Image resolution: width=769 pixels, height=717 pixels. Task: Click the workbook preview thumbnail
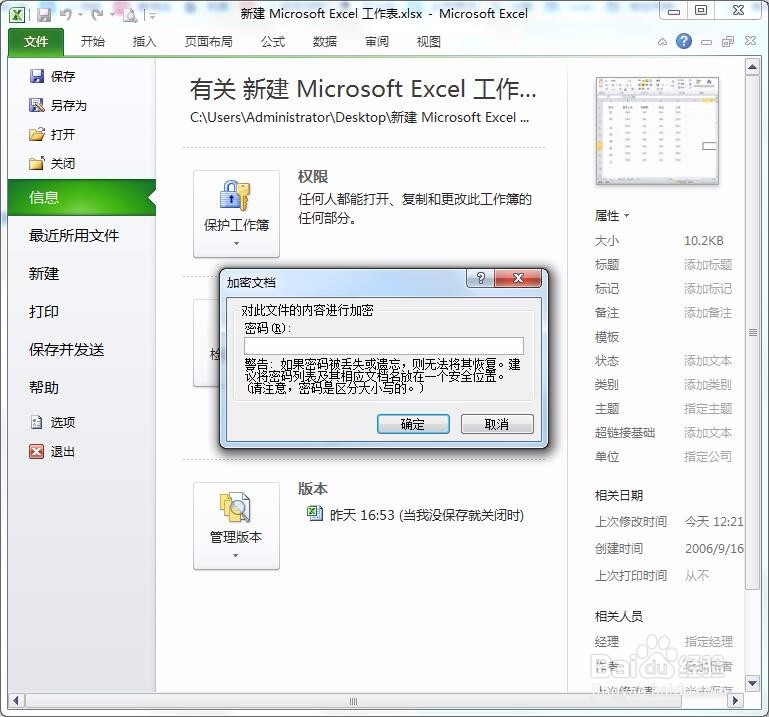point(657,131)
